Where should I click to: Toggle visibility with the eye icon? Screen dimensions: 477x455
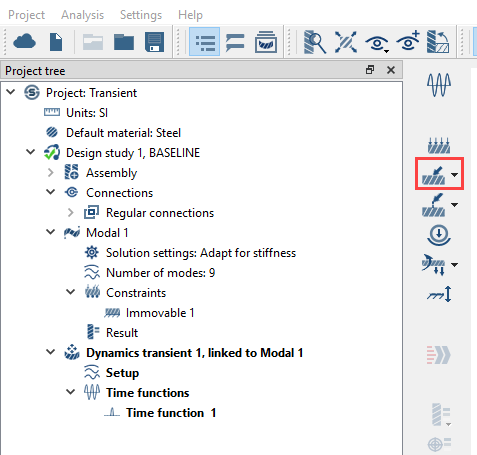[x=377, y=43]
